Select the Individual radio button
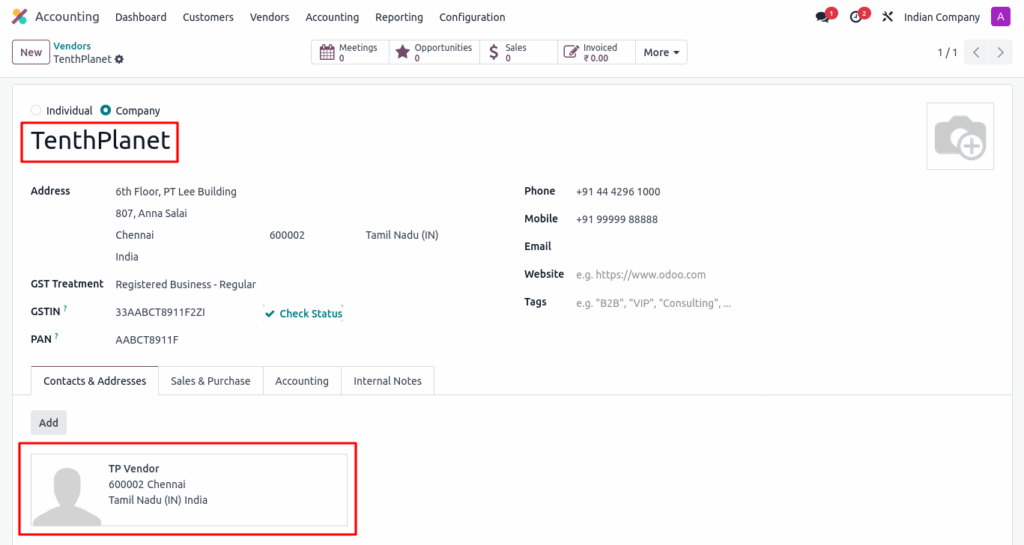Viewport: 1024px width, 545px height. [x=36, y=110]
